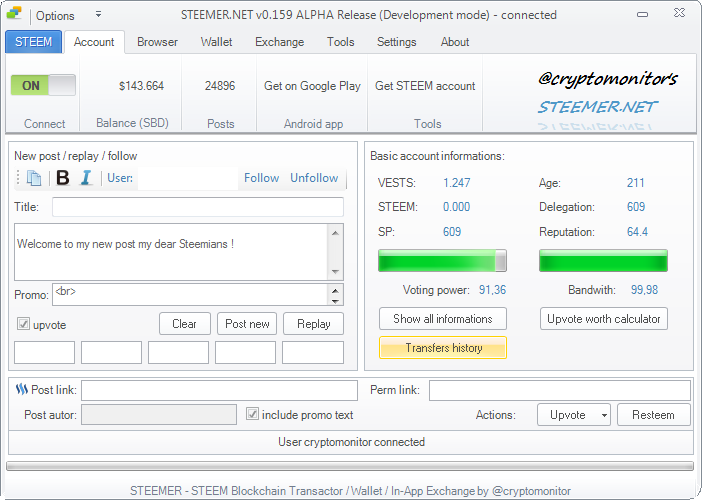
Task: Click the Post new button
Action: point(247,324)
